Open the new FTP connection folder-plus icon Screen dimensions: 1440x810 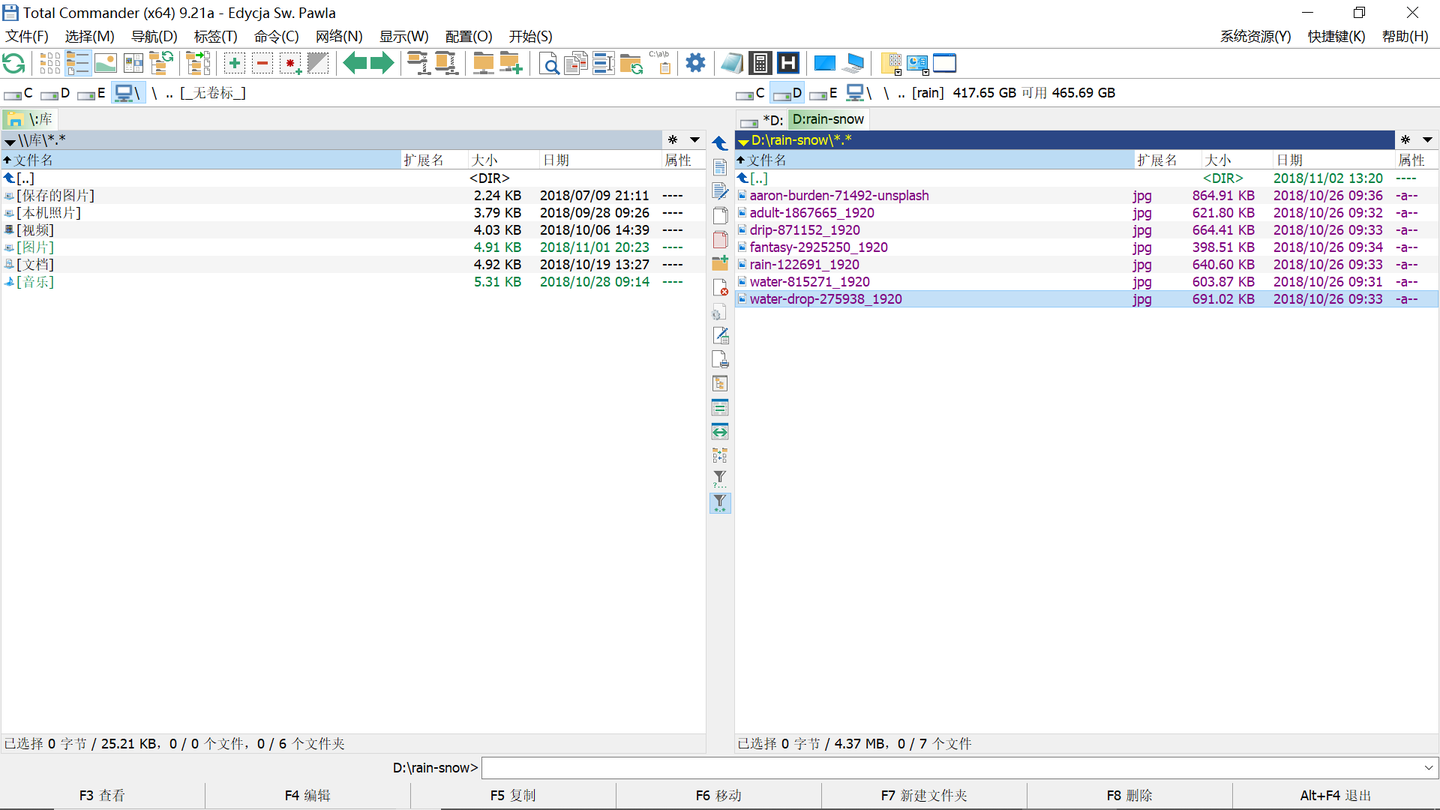click(511, 64)
